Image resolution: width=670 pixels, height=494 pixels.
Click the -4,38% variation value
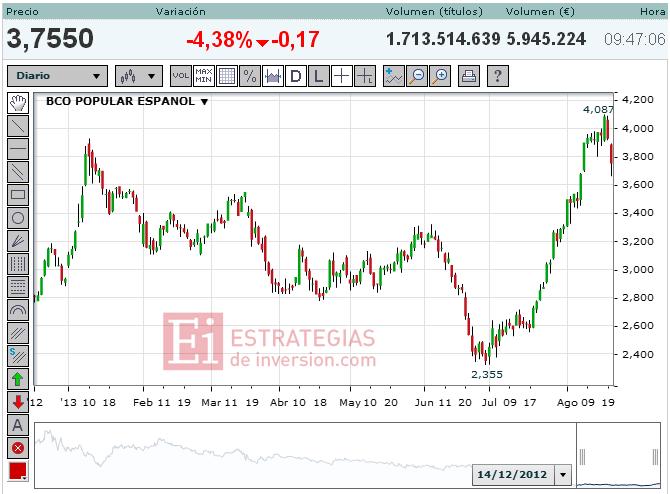click(x=219, y=40)
